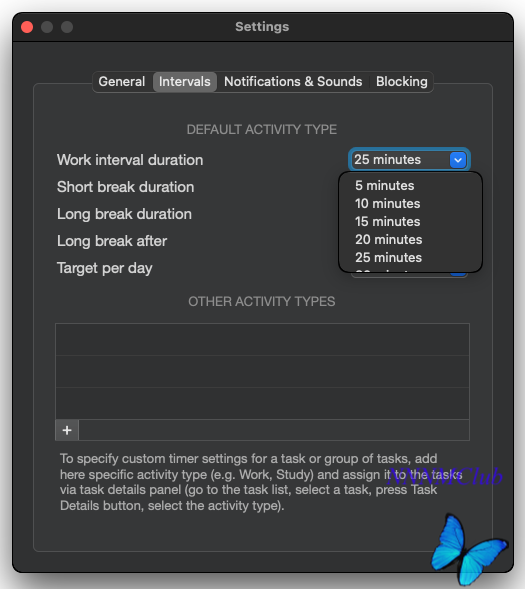Go to the Blocking tab
525x589 pixels.
point(401,82)
